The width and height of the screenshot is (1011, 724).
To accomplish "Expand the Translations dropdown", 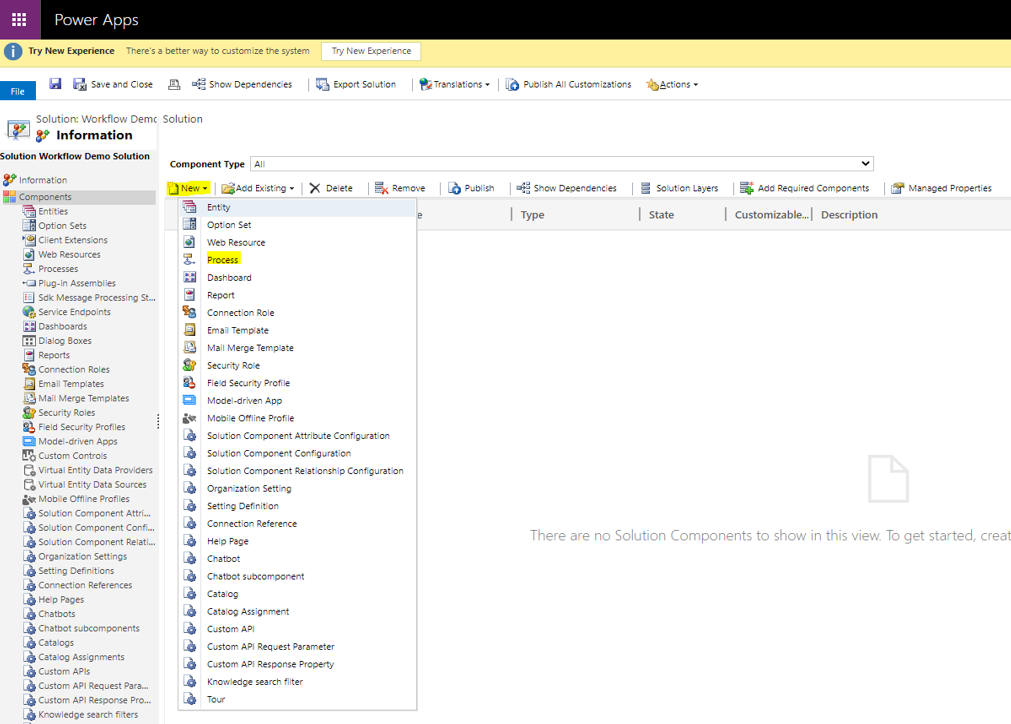I will pyautogui.click(x=455, y=84).
